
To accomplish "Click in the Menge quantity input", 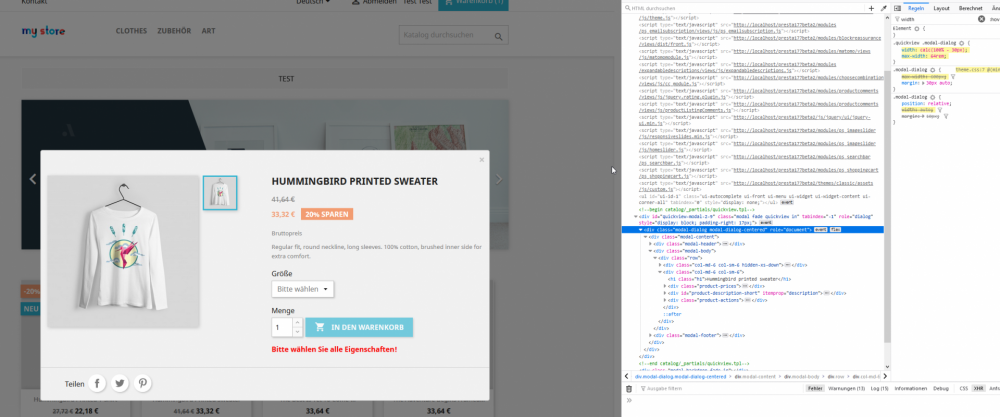I will [x=283, y=327].
